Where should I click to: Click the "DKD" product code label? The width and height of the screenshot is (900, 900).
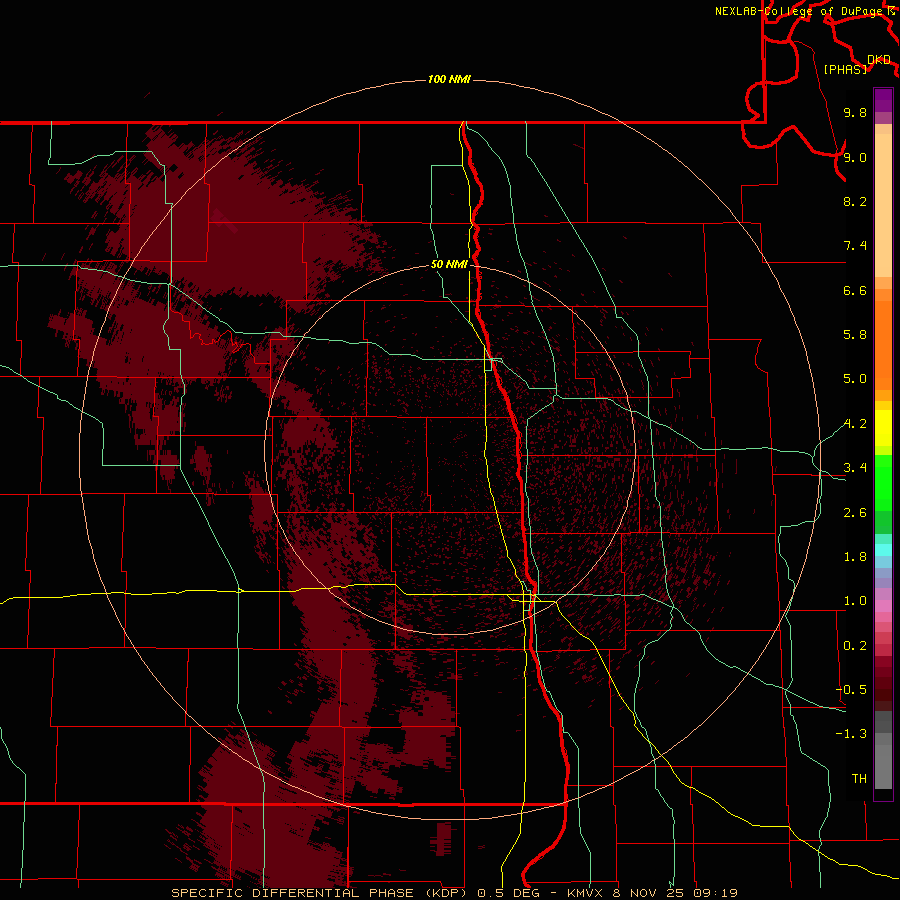[879, 60]
